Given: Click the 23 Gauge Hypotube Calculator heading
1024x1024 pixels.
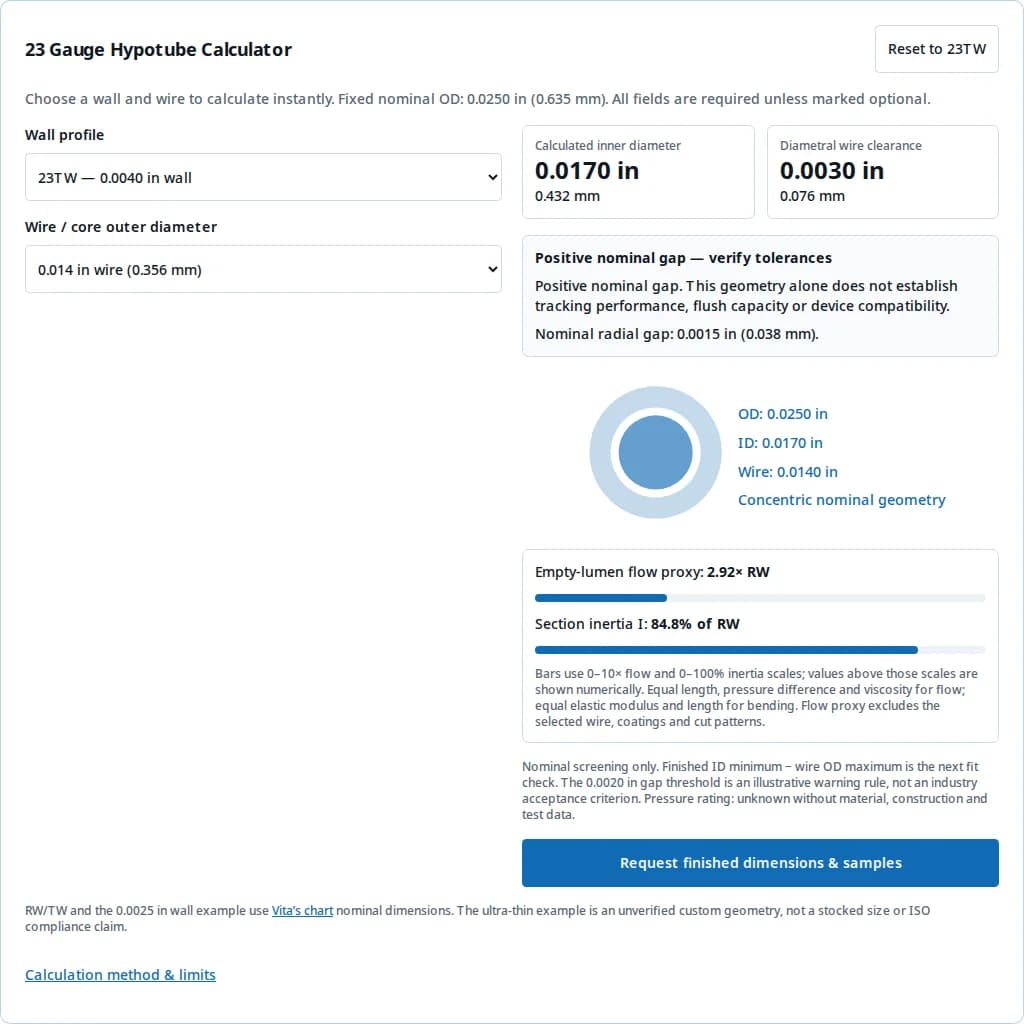Looking at the screenshot, I should pos(159,50).
